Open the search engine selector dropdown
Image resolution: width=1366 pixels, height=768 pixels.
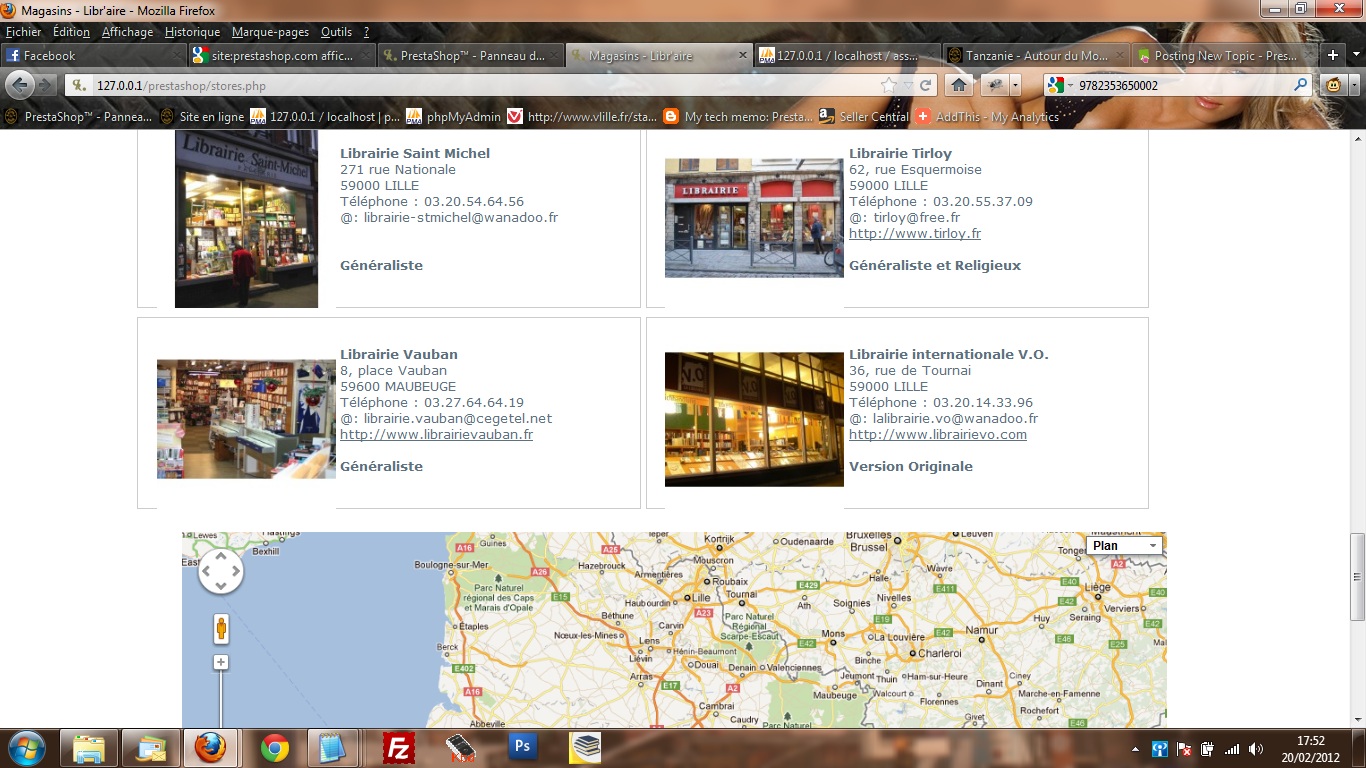1060,85
